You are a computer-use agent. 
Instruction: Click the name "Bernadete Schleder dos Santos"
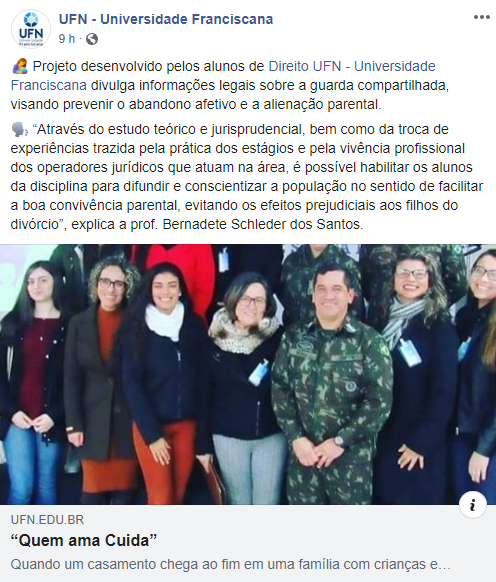pos(262,224)
